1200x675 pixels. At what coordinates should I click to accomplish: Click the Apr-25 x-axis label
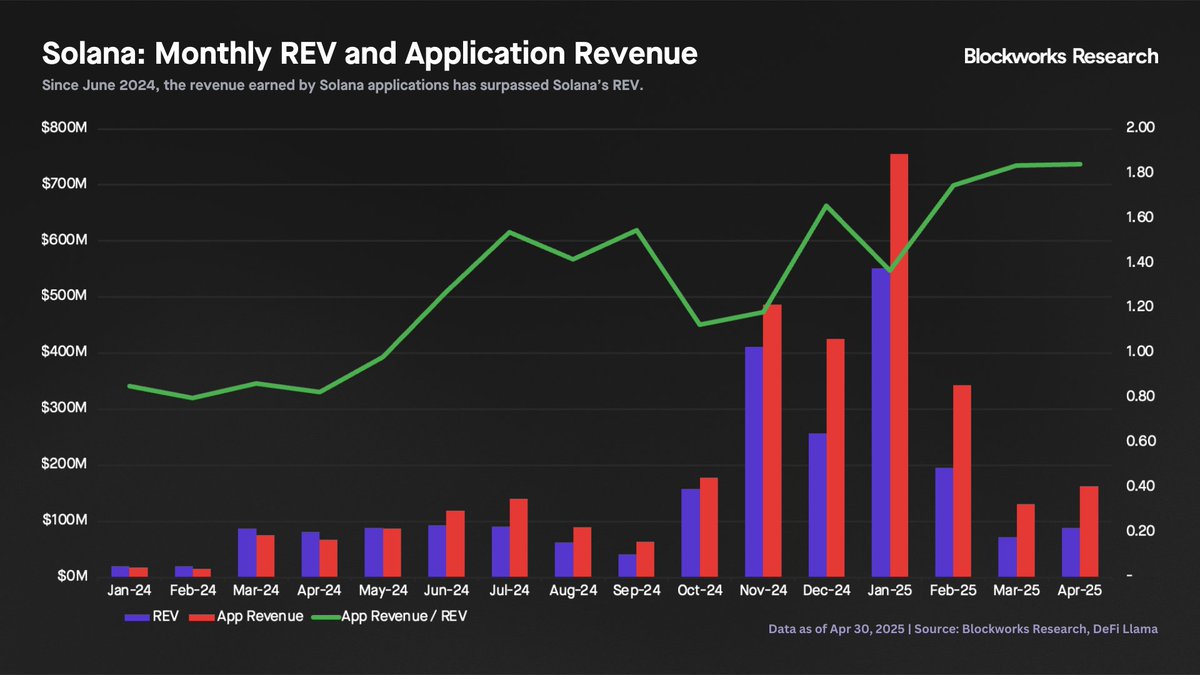click(1080, 592)
